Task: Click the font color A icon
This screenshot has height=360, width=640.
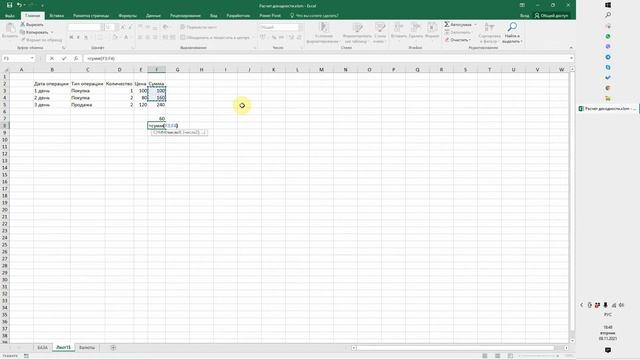Action: (x=126, y=37)
